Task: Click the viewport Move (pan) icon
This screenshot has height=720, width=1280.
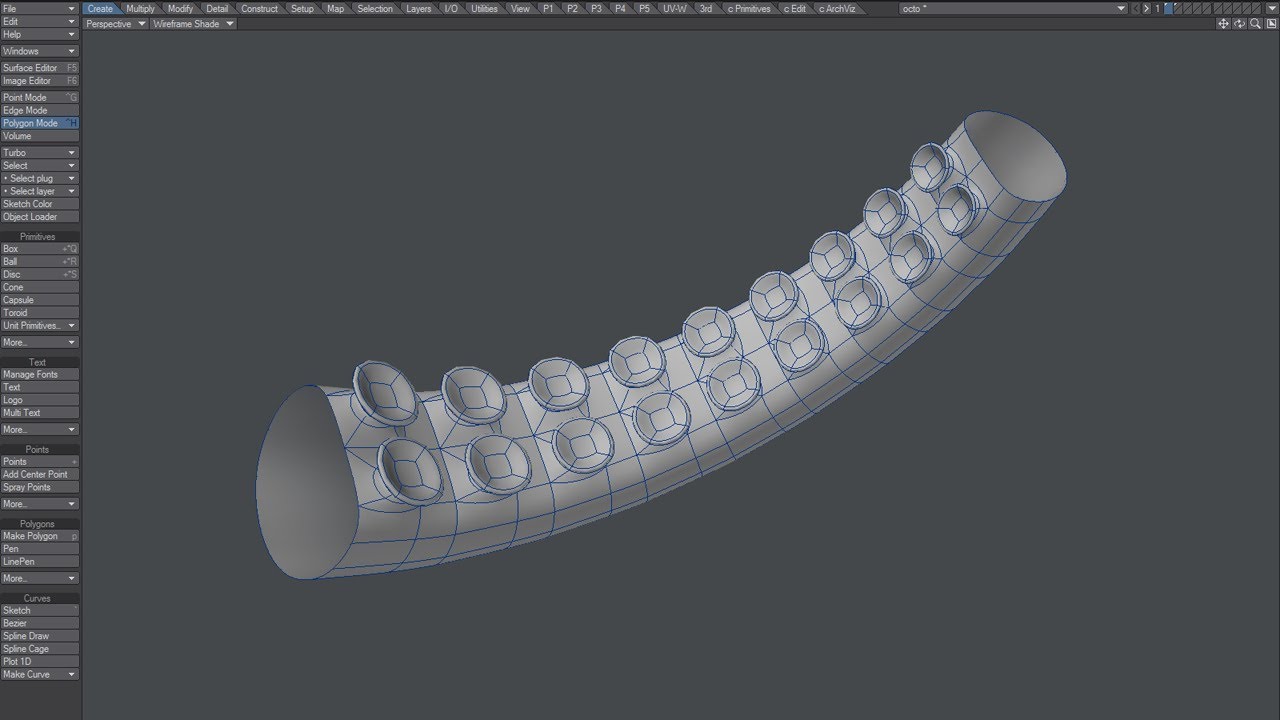Action: click(x=1223, y=24)
